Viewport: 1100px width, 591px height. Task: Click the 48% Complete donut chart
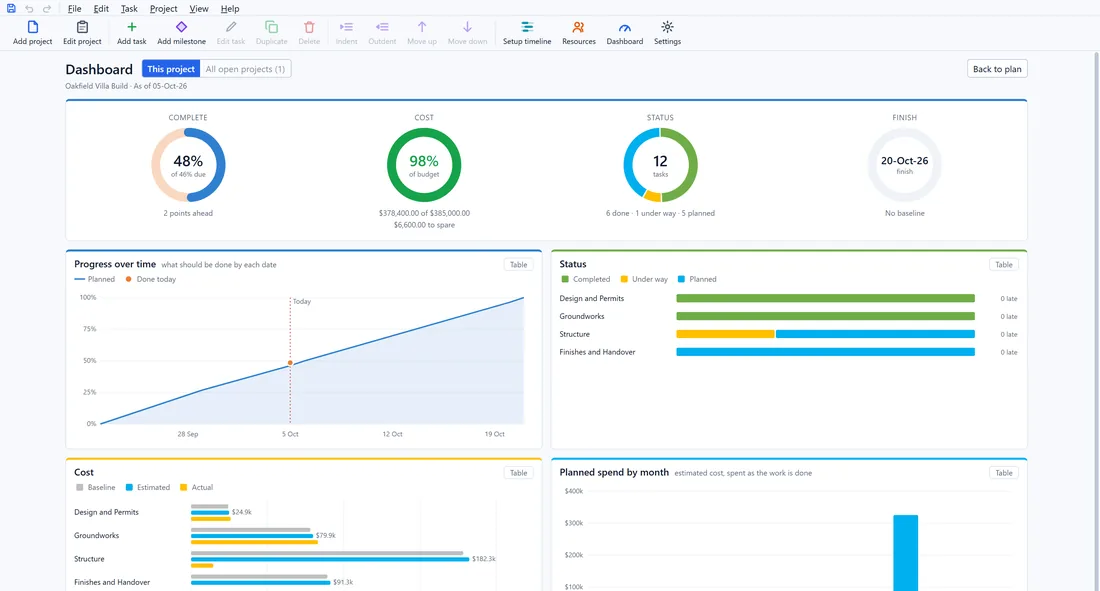[x=188, y=165]
